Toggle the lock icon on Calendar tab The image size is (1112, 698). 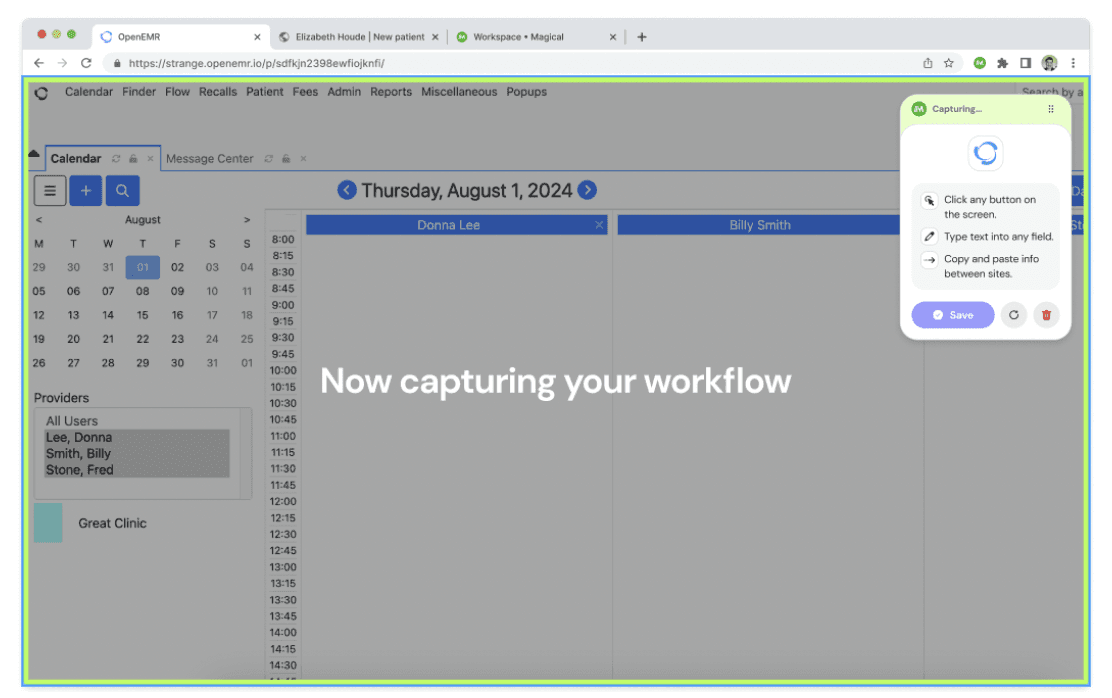coord(133,159)
